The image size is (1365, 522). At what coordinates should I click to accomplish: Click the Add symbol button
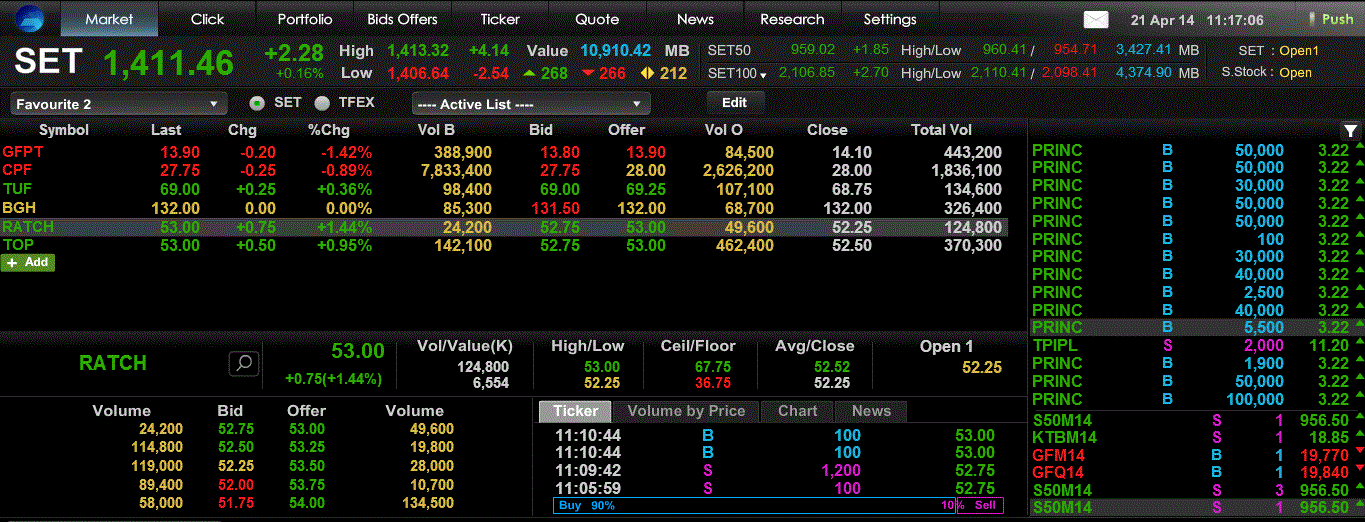click(x=28, y=262)
